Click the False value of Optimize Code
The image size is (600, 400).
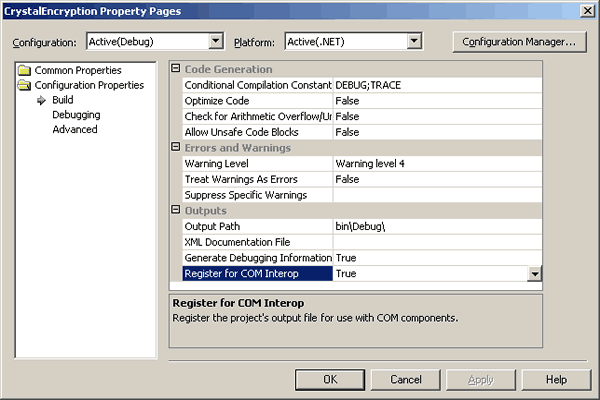[437, 101]
